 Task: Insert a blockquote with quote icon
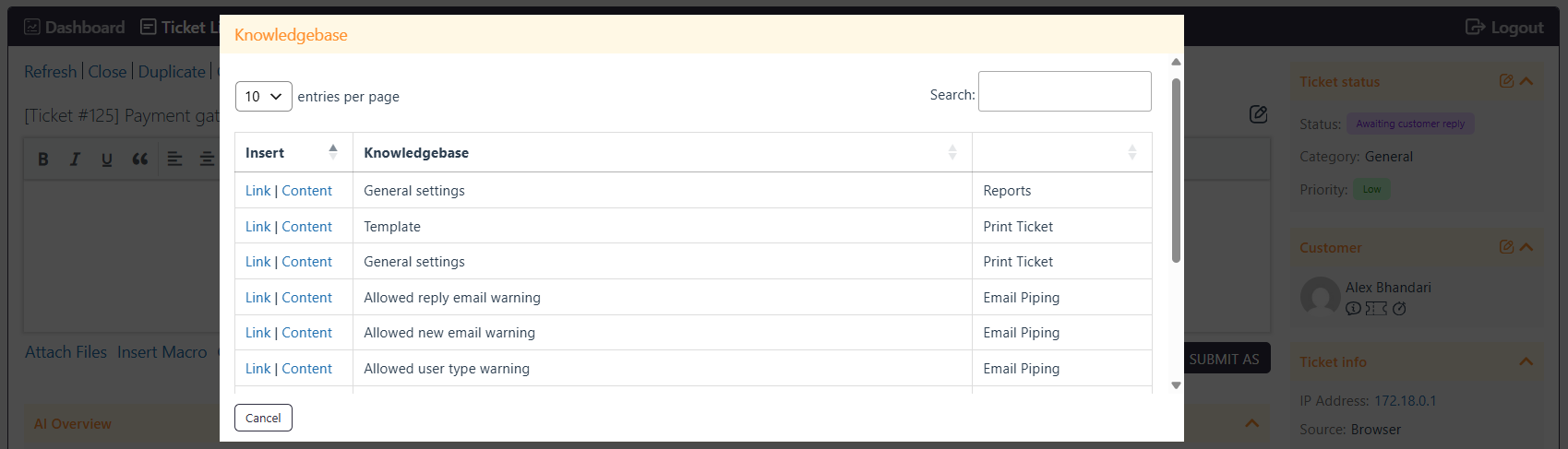[x=140, y=159]
